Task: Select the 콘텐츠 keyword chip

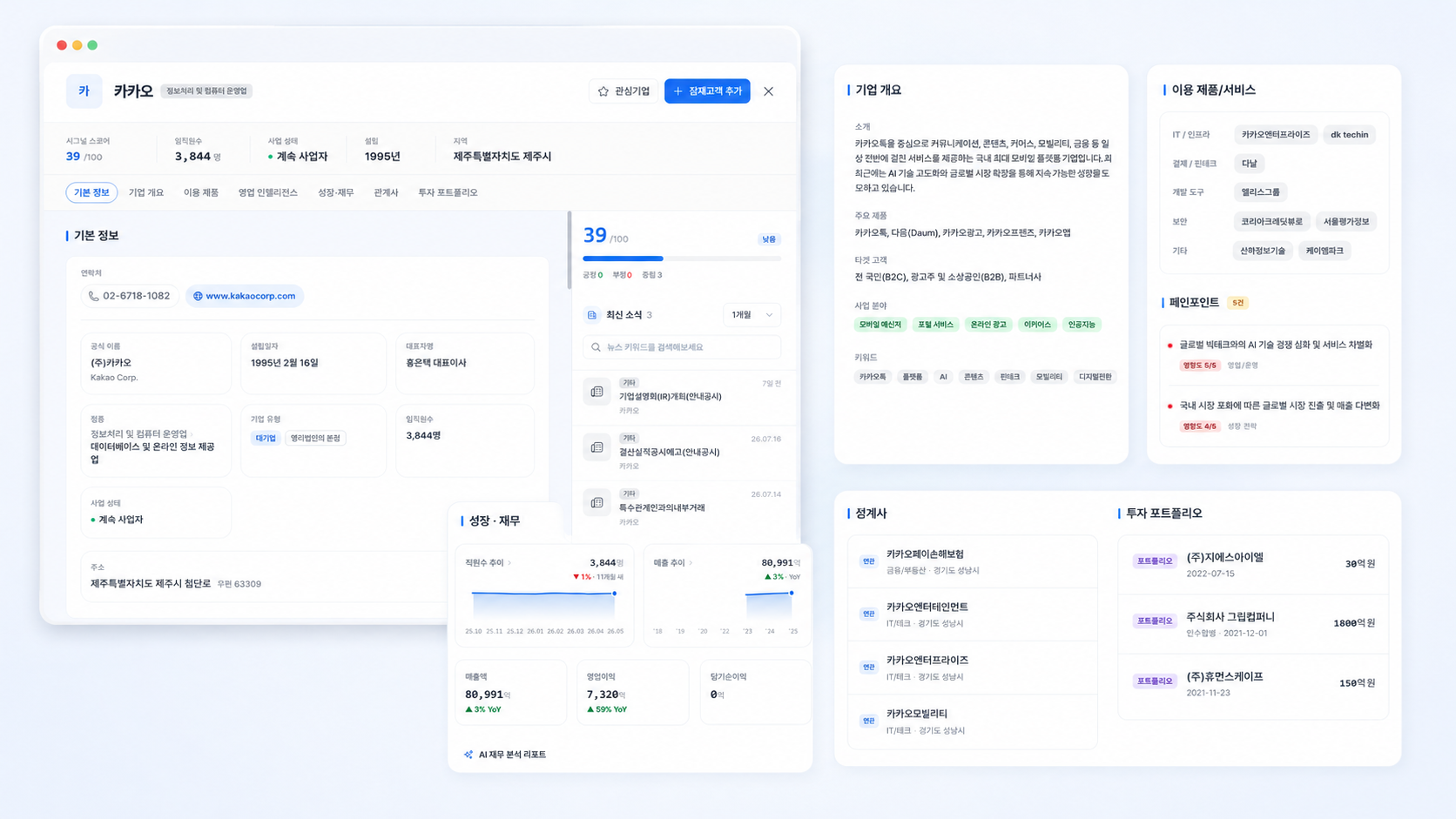Action: [x=974, y=377]
